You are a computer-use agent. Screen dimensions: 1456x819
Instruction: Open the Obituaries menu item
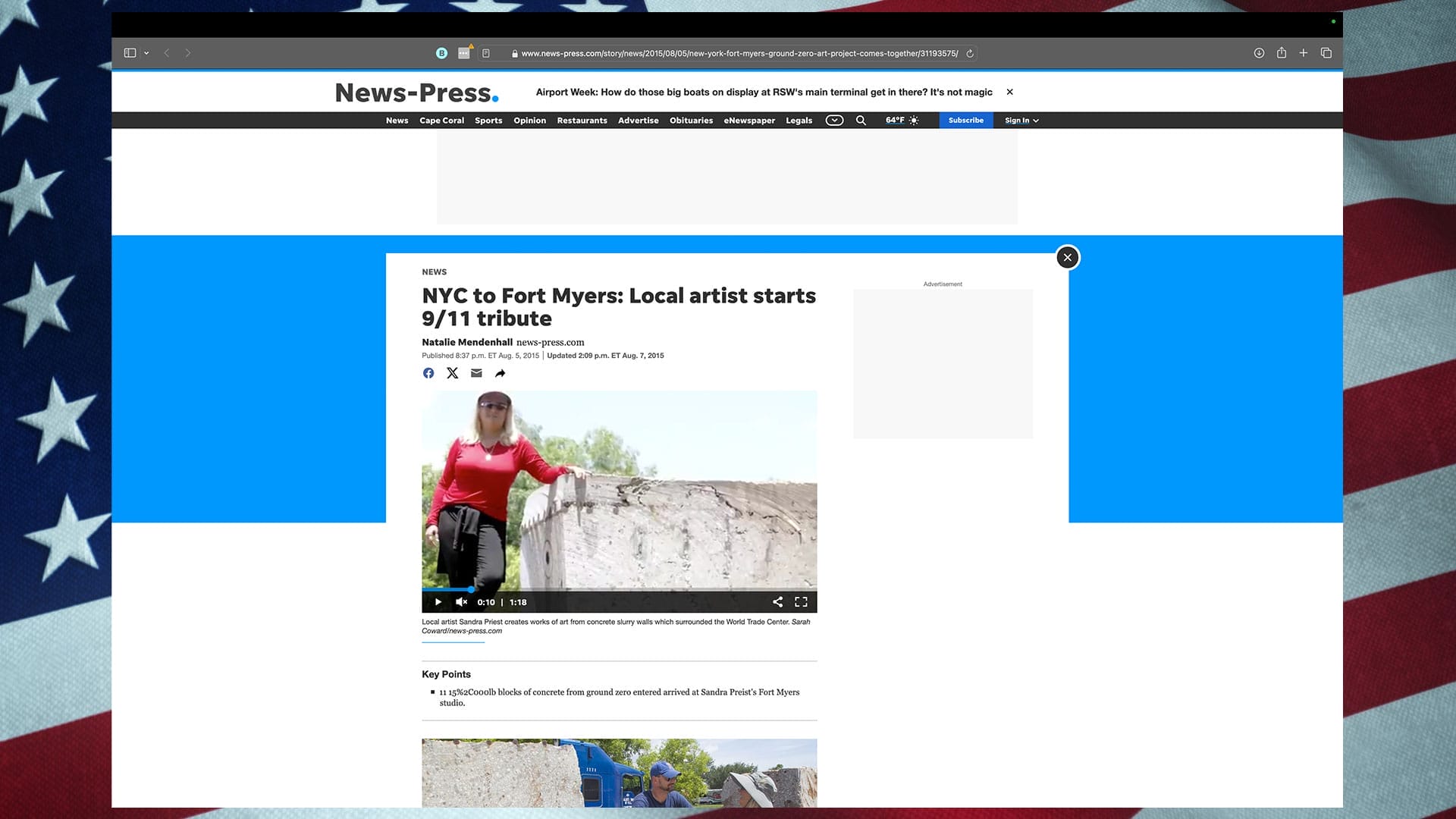click(x=691, y=121)
